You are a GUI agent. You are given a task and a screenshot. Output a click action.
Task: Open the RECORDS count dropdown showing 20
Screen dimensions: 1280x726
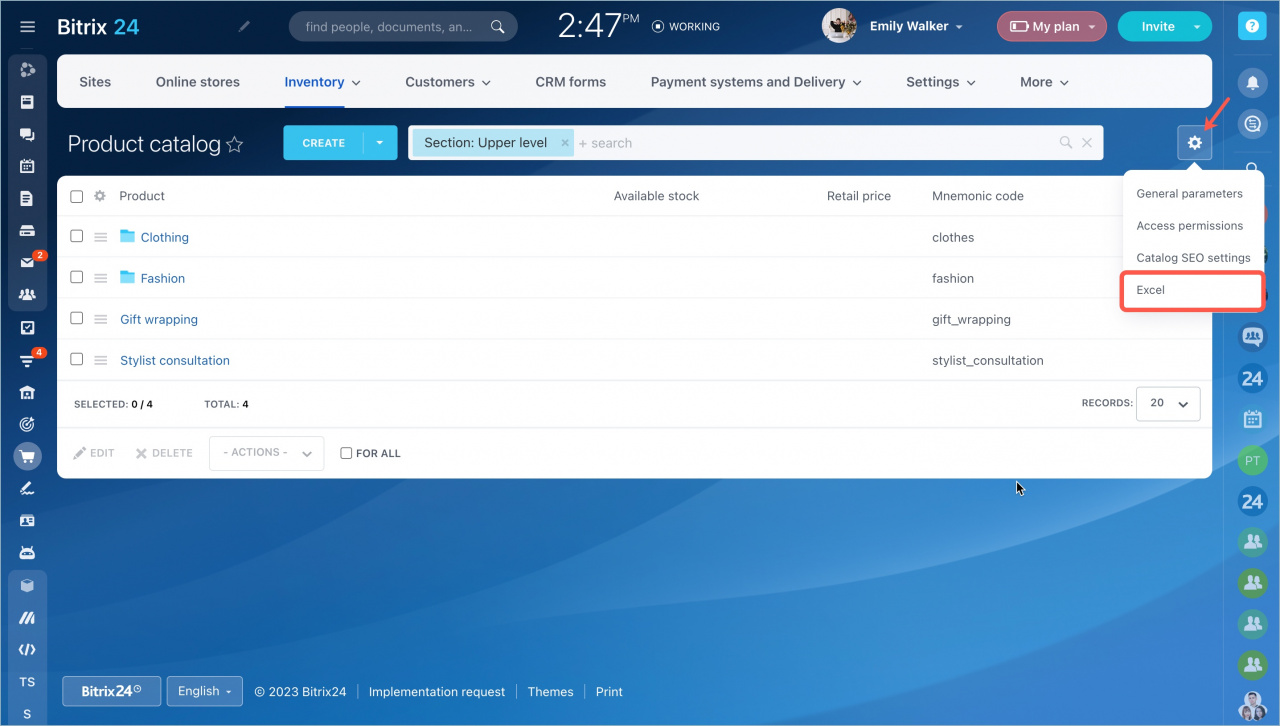(x=1168, y=403)
